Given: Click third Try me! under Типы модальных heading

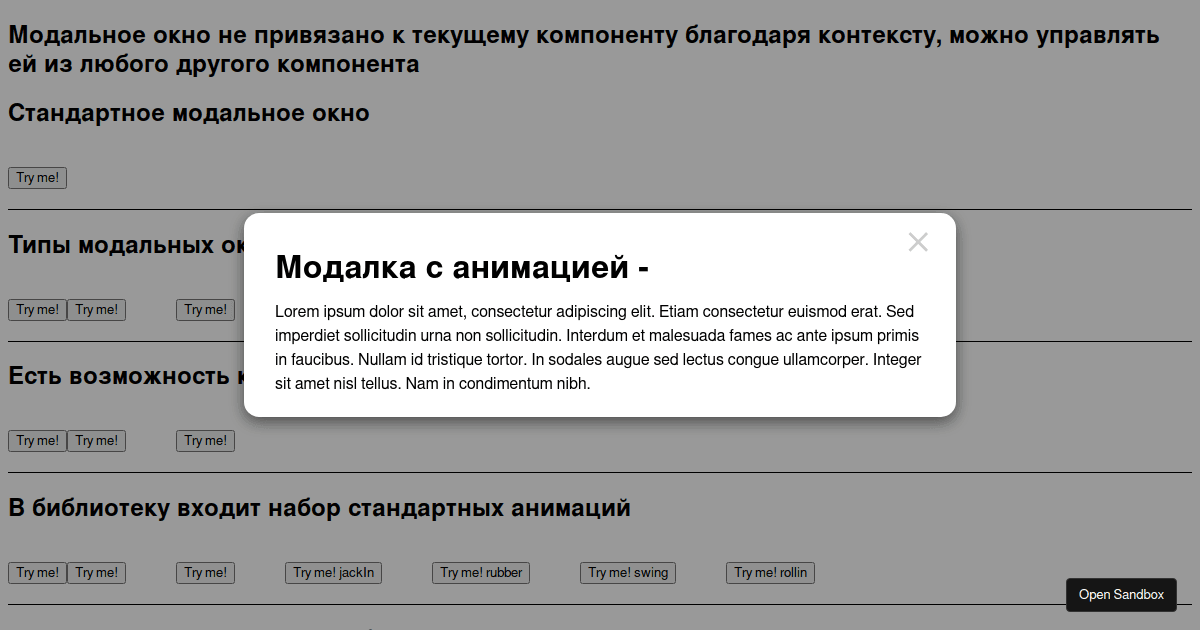Looking at the screenshot, I should click(205, 310).
